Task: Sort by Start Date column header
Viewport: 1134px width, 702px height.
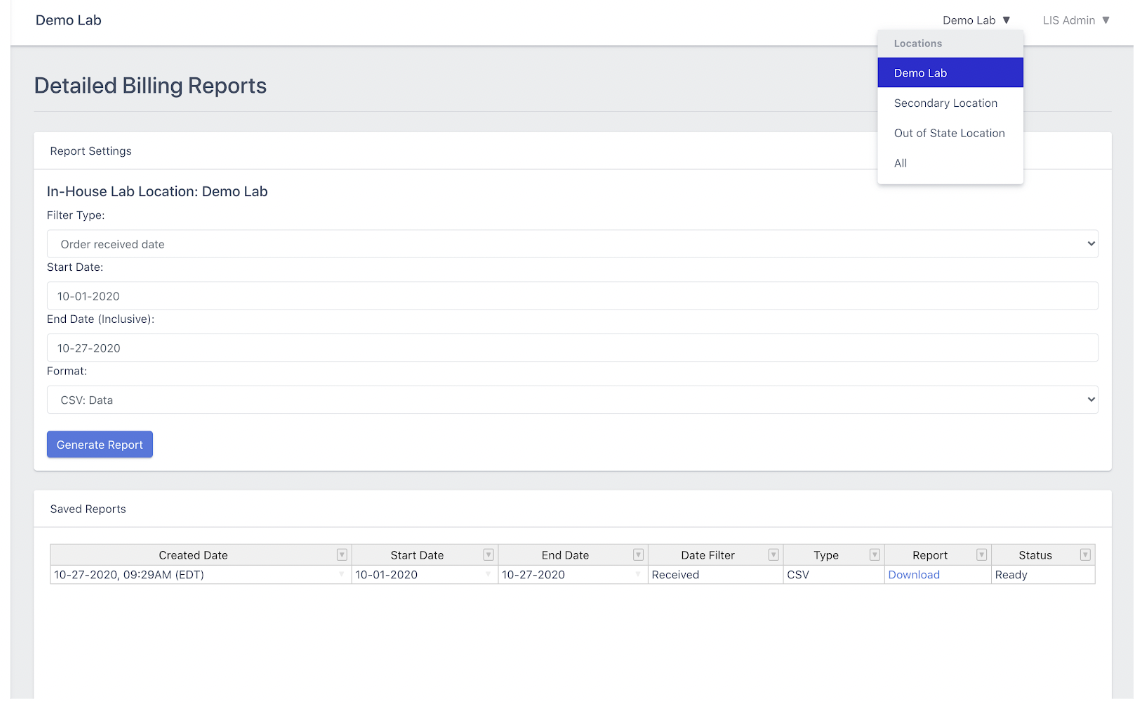Action: (417, 555)
